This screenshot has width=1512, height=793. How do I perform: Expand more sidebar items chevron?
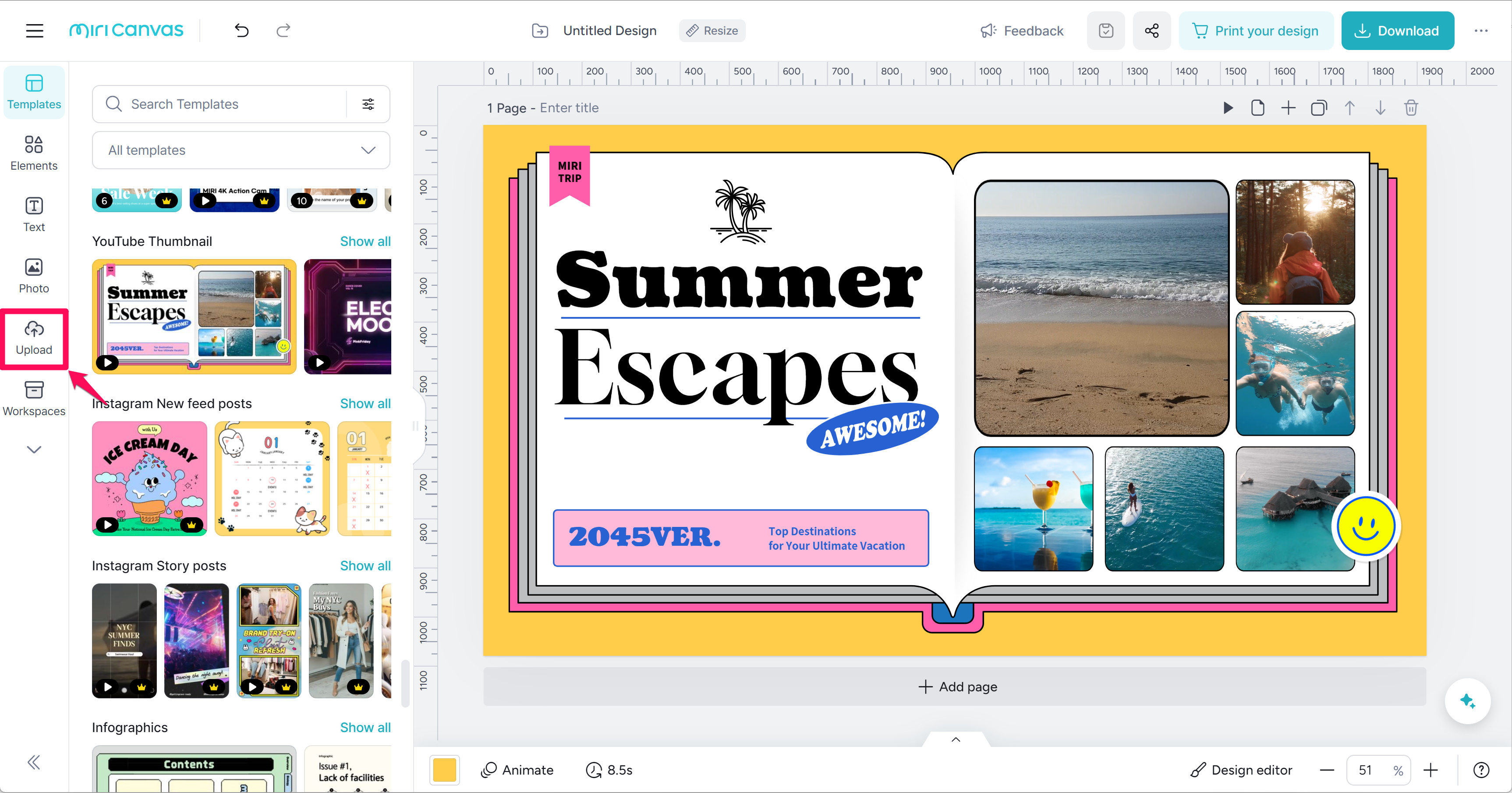point(34,450)
